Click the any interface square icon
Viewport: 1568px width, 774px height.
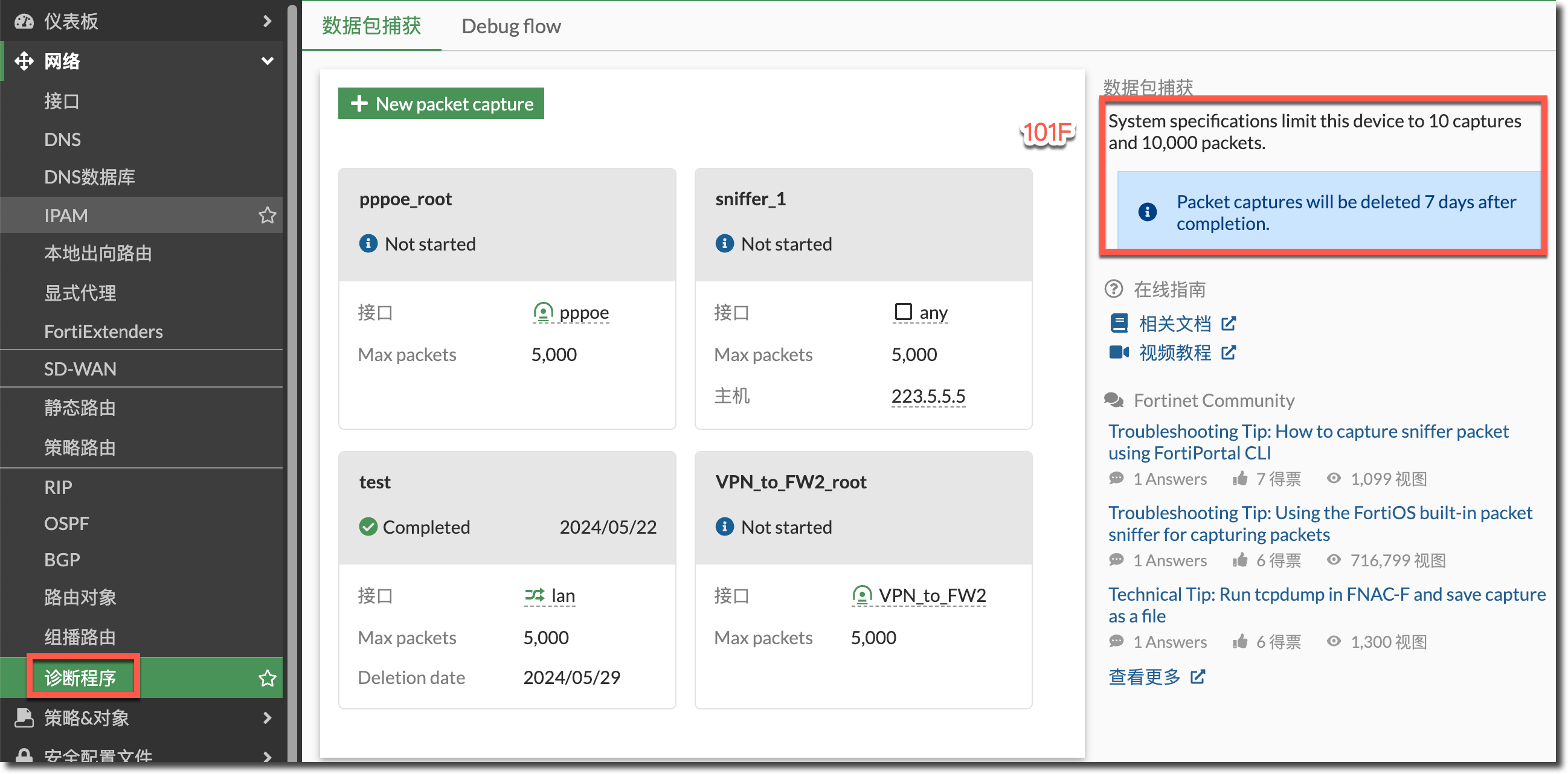[903, 312]
